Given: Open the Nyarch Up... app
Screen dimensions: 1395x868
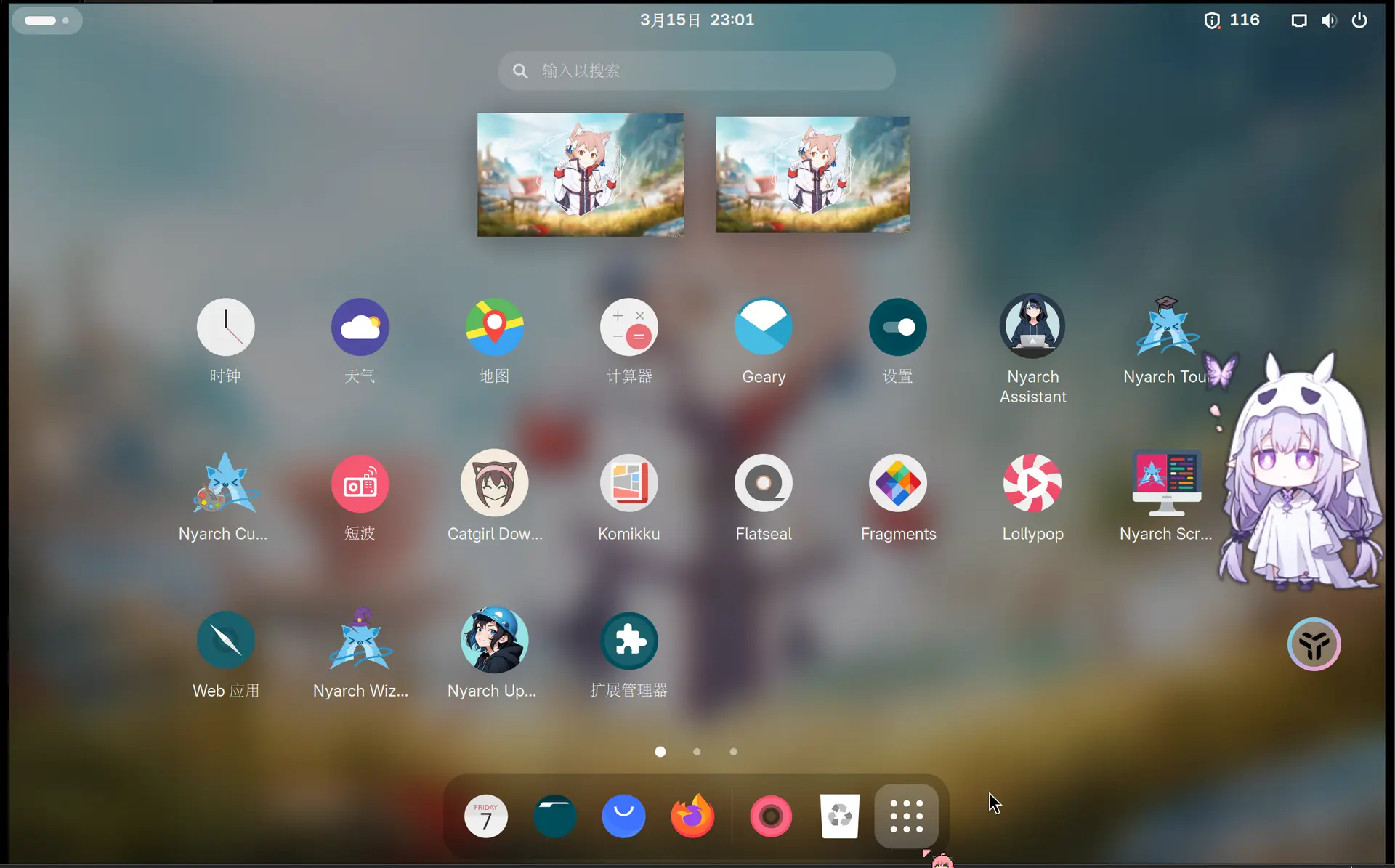Looking at the screenshot, I should 494,640.
